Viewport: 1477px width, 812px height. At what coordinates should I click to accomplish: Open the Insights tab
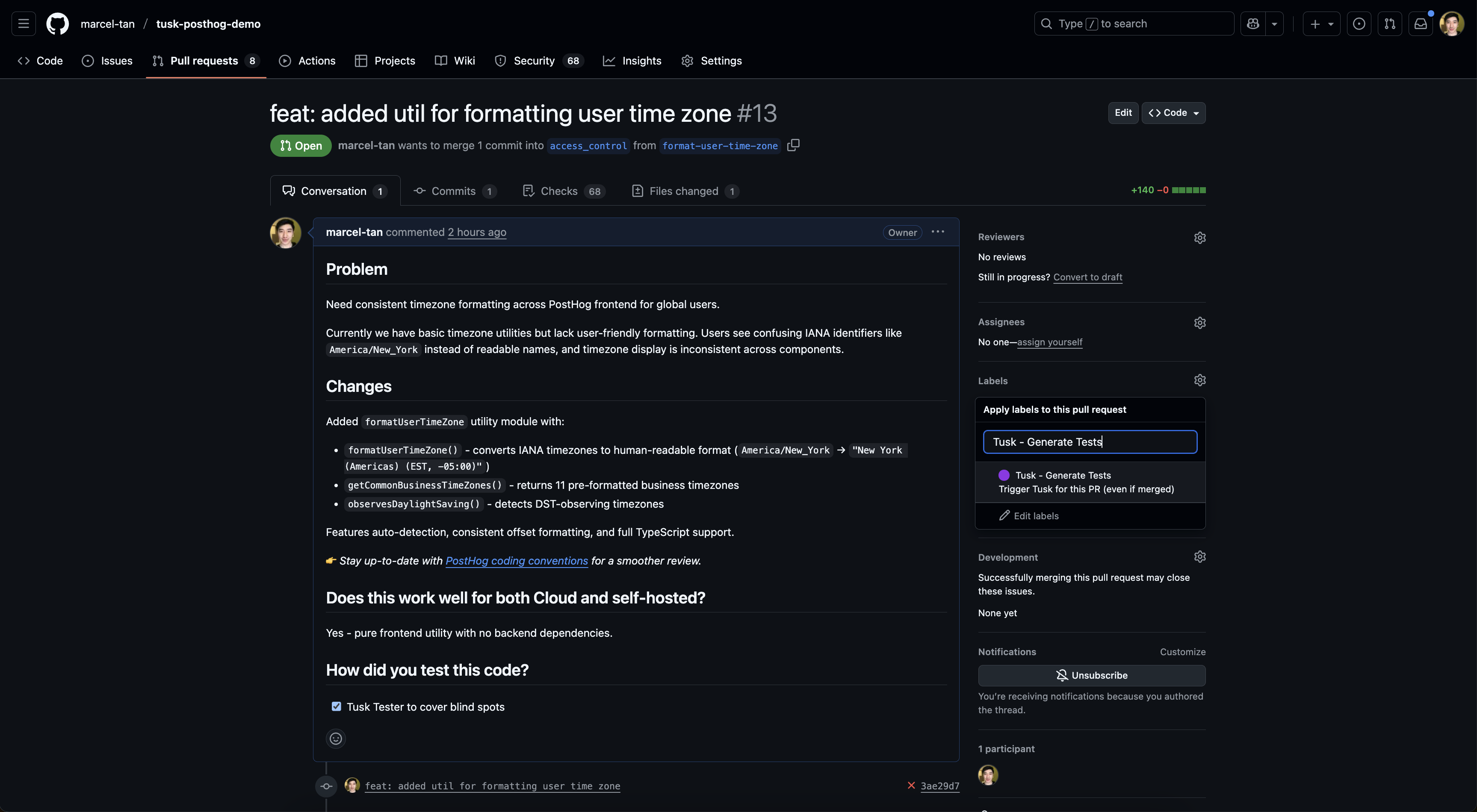(x=632, y=61)
